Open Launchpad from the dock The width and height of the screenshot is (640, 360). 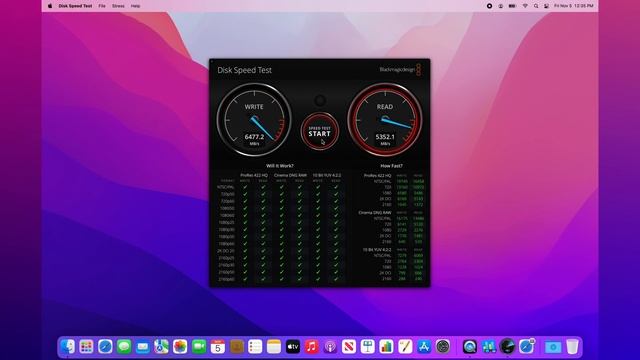(86, 347)
